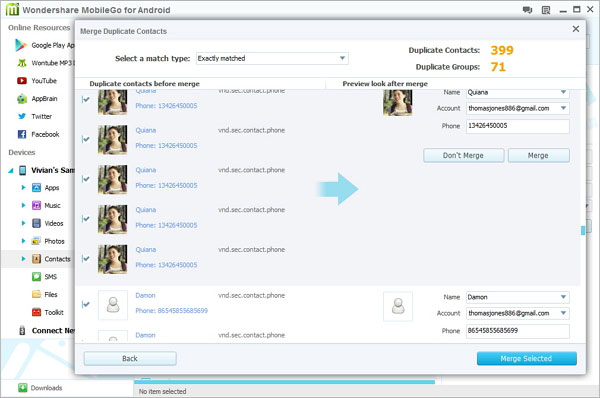
Task: Open the Quiana Account dropdown
Action: point(563,108)
